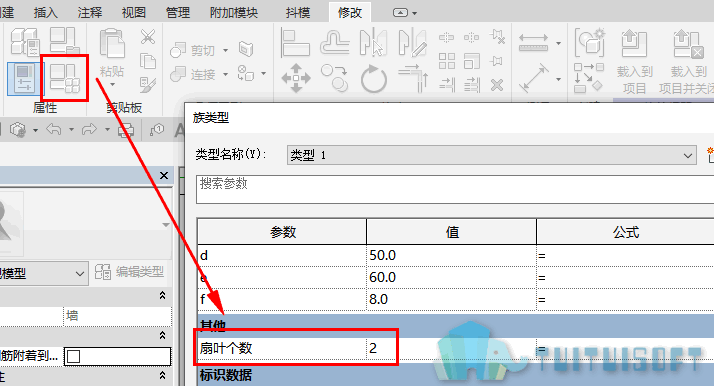This screenshot has height=386, width=714.
Task: Open the Measure tool dropdown arrow
Action: click(x=558, y=79)
